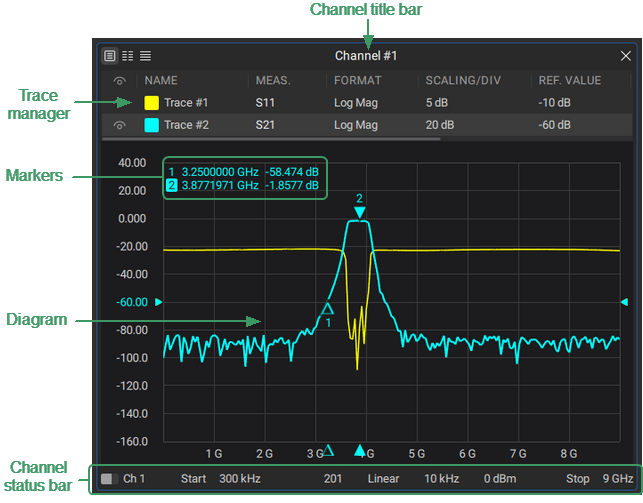Viewport: 643px width, 503px height.
Task: Select marker 1 triangle on the cyan trace
Action: coord(327,309)
